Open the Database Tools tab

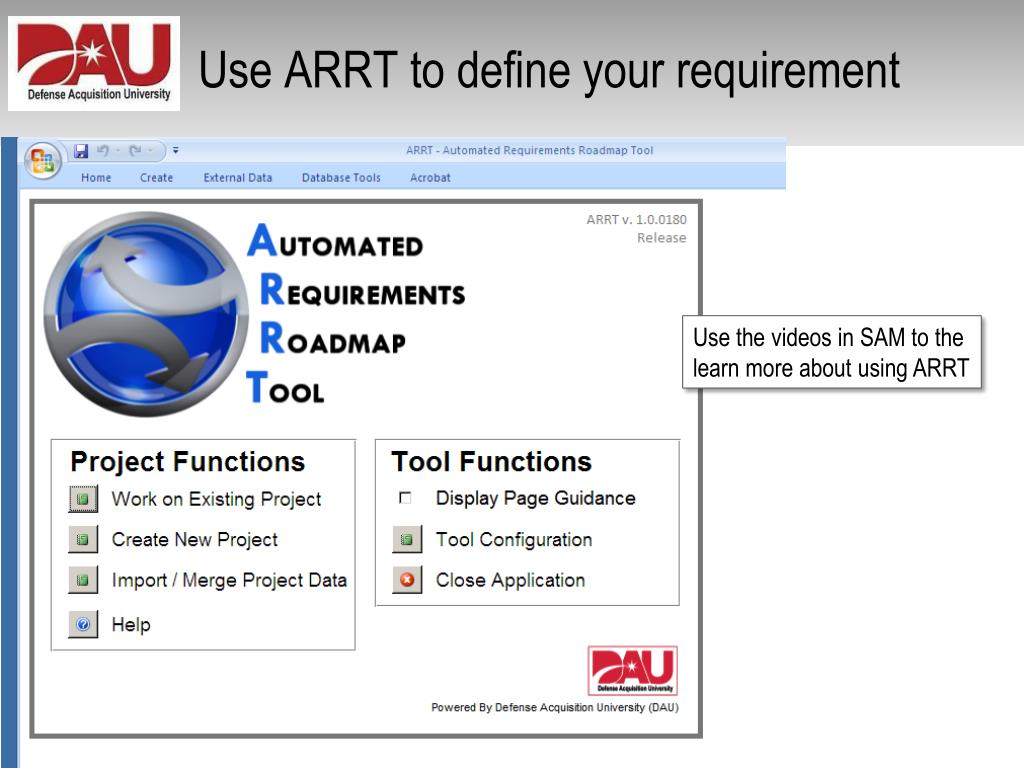click(x=341, y=178)
